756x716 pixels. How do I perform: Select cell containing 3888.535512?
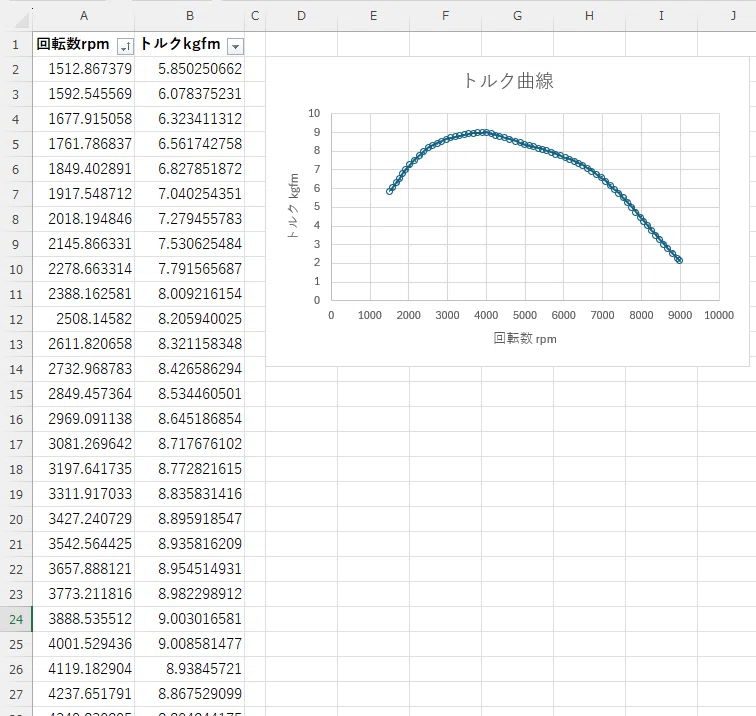tap(84, 619)
